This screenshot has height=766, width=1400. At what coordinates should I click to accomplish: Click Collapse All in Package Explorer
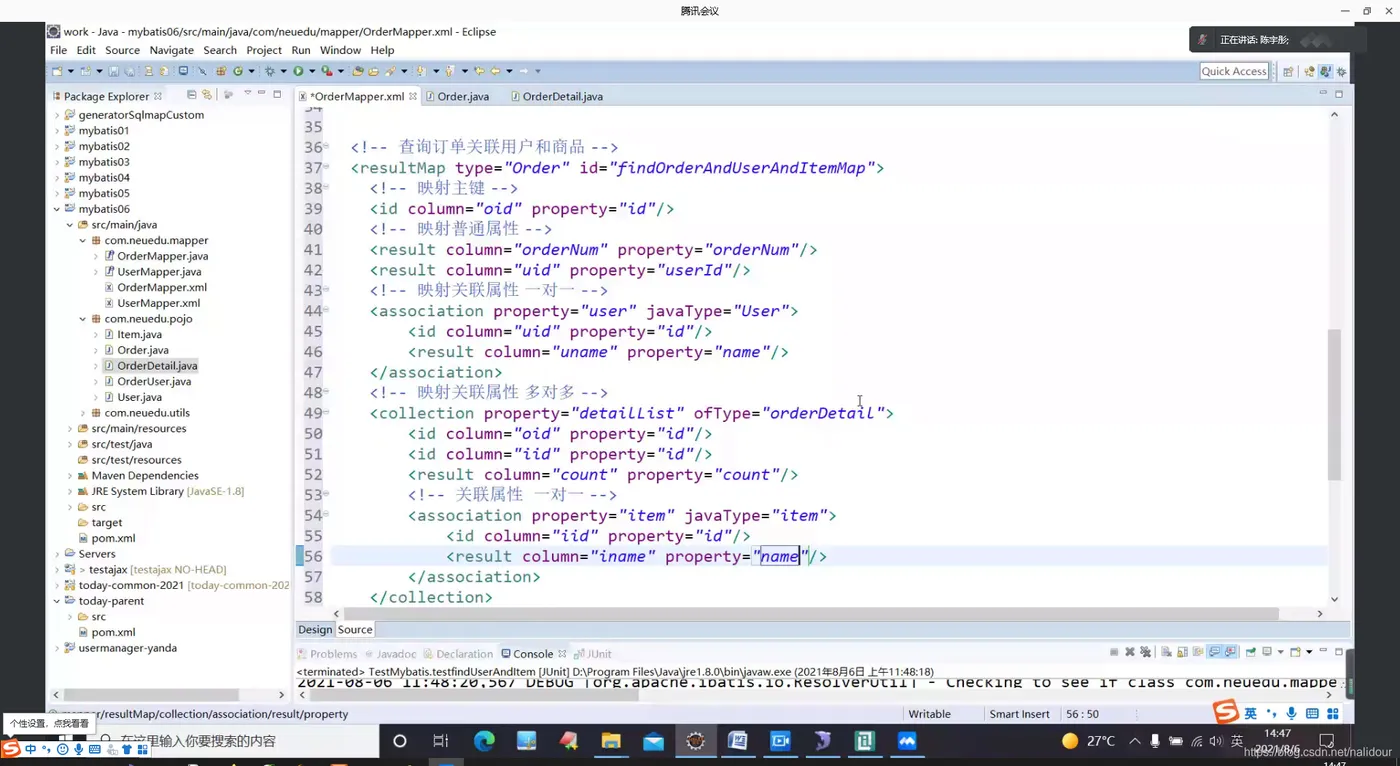point(191,95)
